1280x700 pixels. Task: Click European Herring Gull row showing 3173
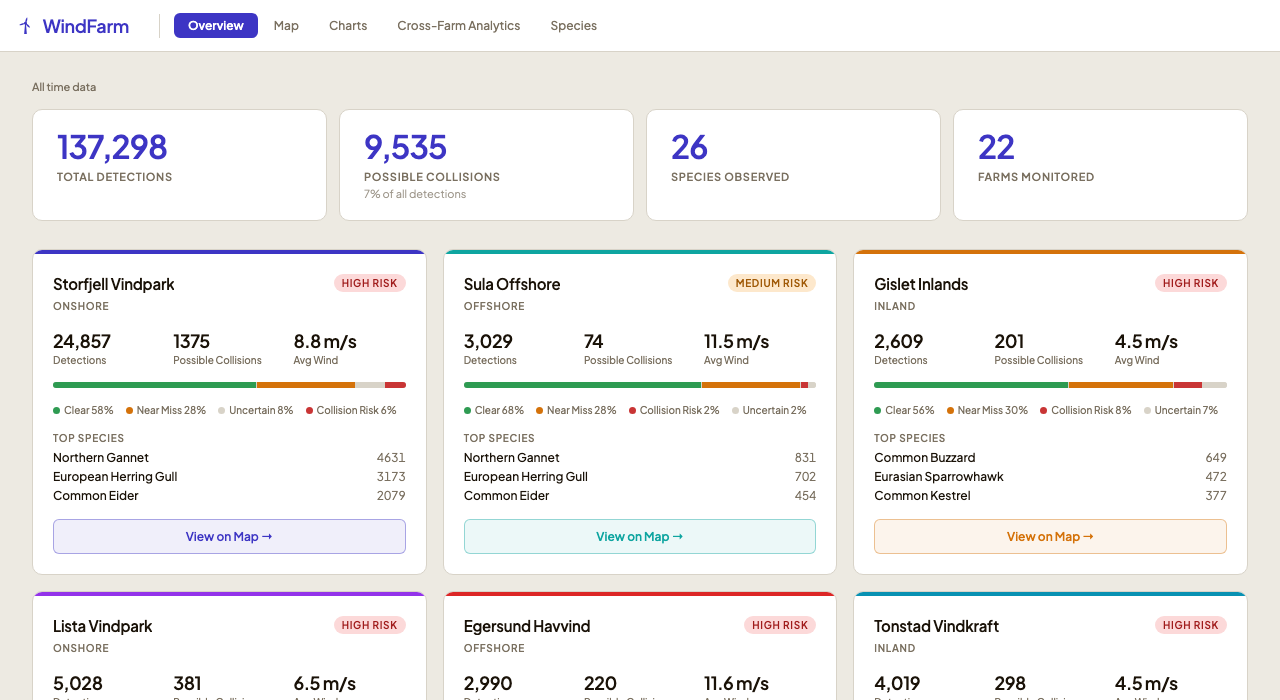click(x=229, y=477)
